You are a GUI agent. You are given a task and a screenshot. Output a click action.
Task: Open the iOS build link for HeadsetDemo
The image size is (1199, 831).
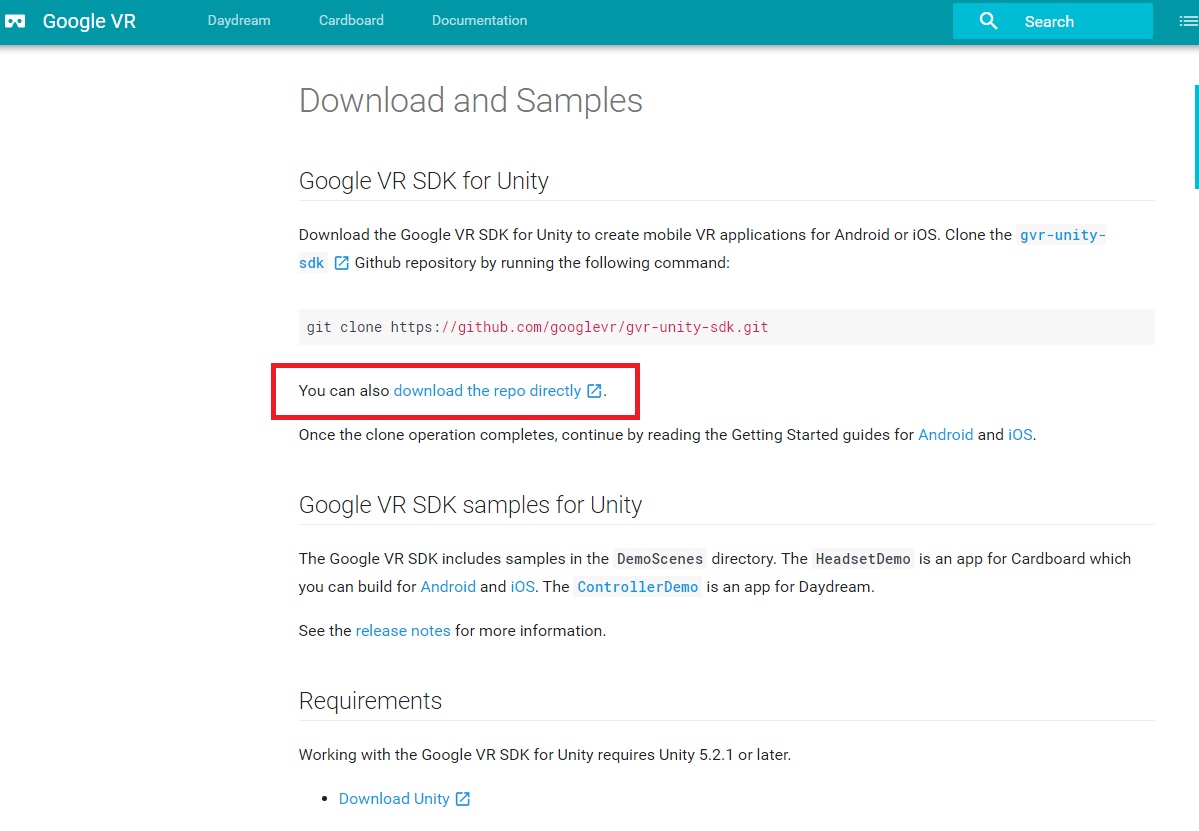click(x=522, y=587)
